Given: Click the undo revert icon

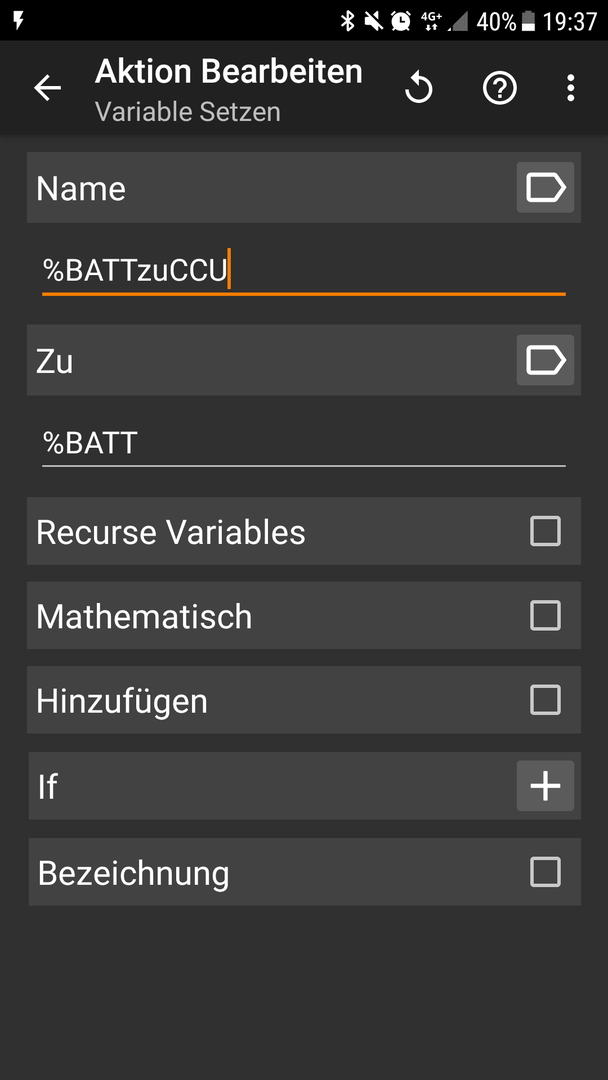Looking at the screenshot, I should [418, 88].
